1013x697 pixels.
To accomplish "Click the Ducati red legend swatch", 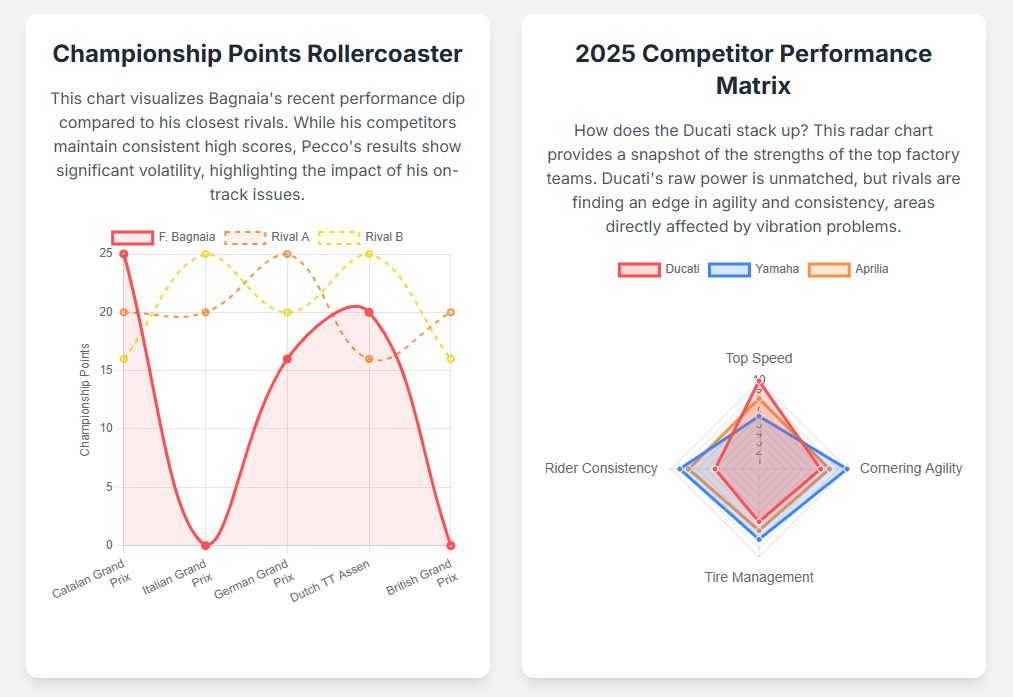I will tap(639, 269).
